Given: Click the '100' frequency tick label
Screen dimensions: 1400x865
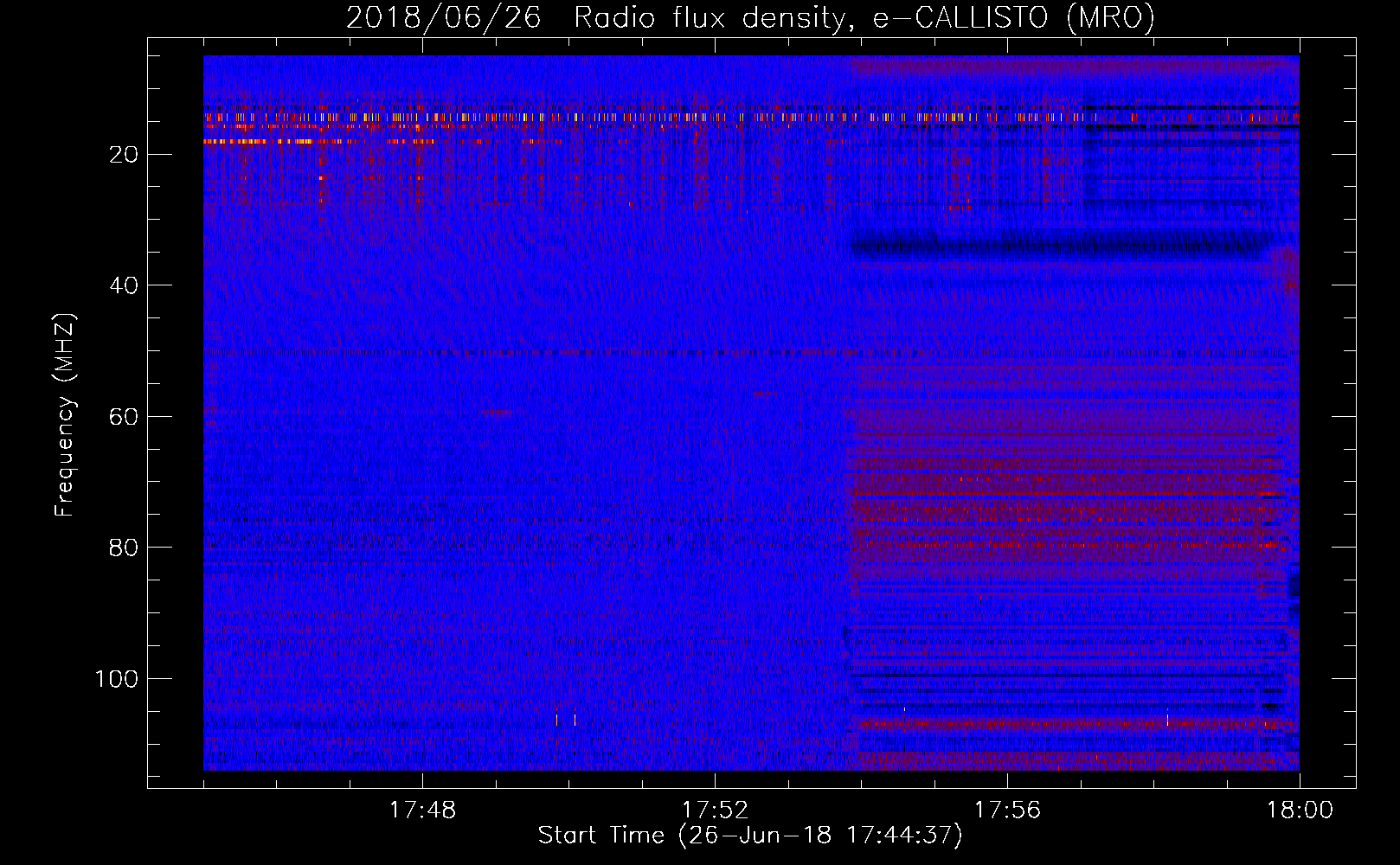Looking at the screenshot, I should click(117, 679).
